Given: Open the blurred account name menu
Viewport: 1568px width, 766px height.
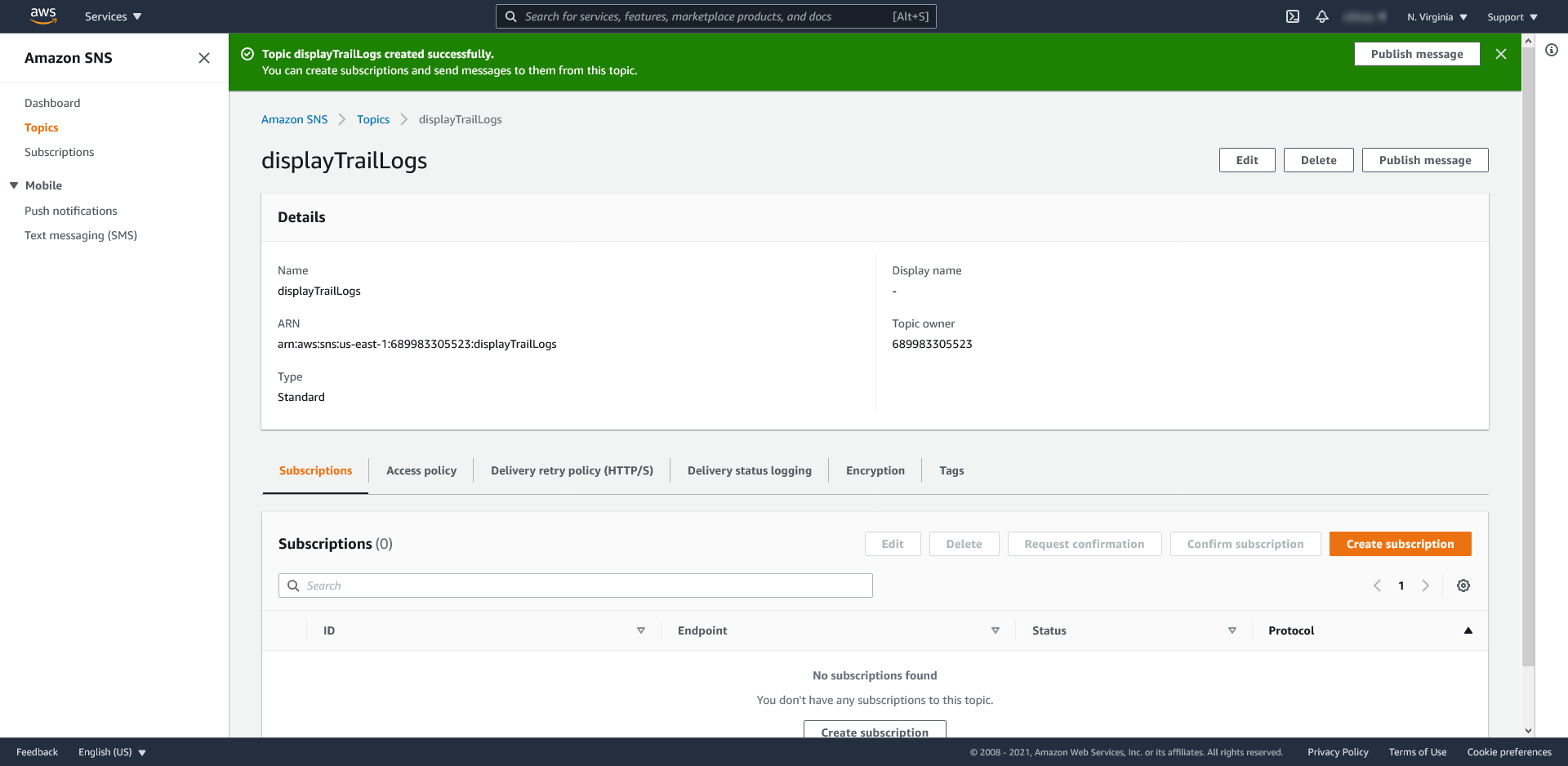Looking at the screenshot, I should tap(1365, 16).
